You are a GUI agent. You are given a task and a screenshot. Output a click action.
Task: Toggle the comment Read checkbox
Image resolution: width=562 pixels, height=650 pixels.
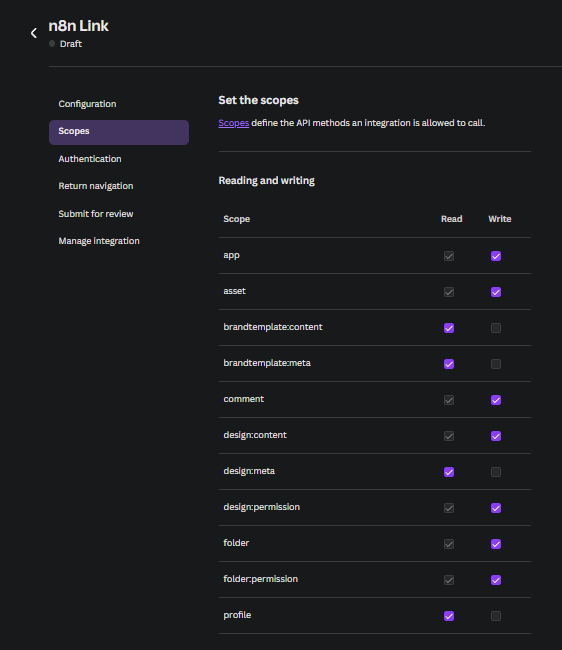449,400
